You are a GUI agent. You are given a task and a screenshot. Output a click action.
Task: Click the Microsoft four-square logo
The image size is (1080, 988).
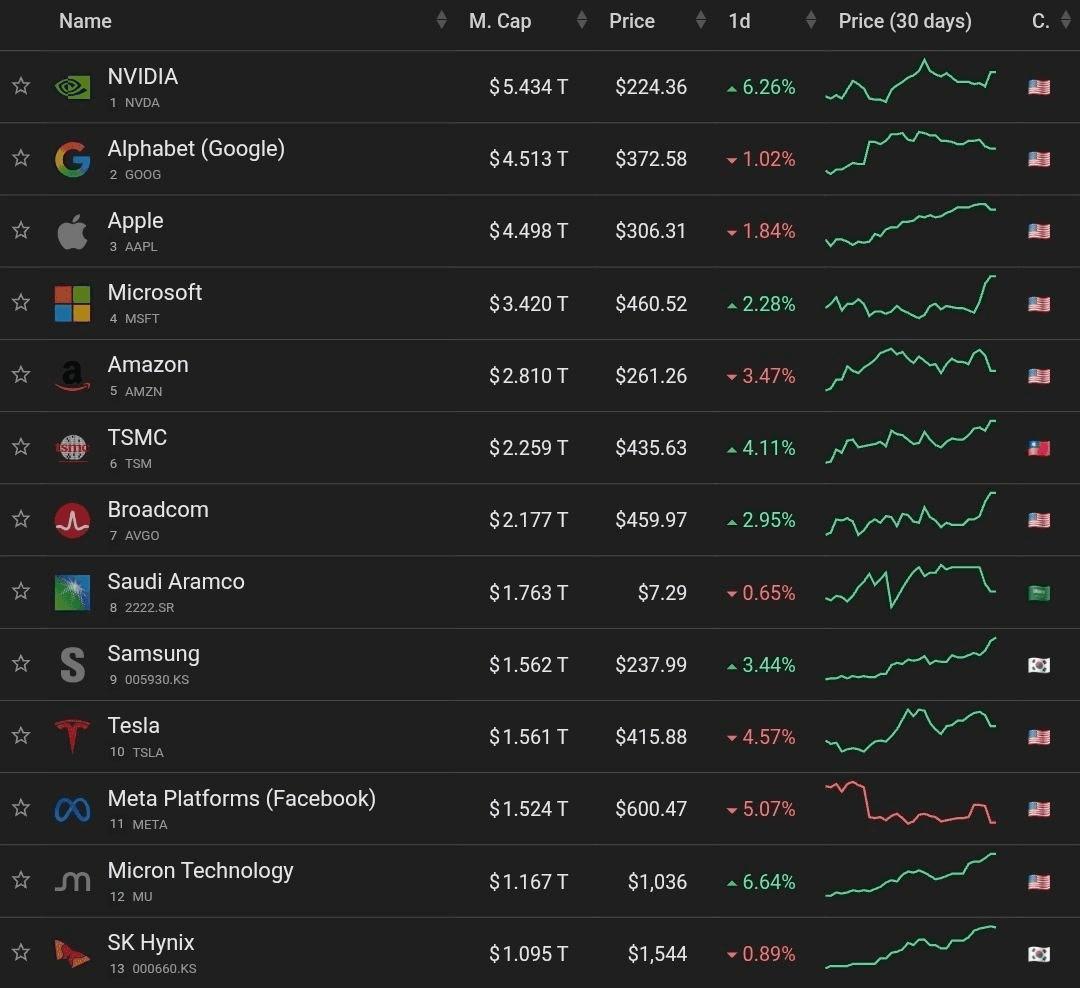72,304
